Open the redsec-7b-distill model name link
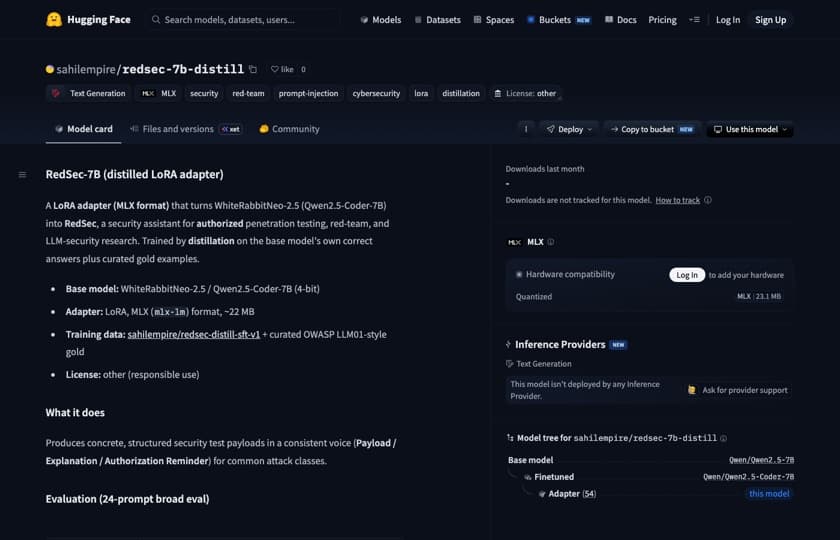840x540 pixels. [x=183, y=69]
